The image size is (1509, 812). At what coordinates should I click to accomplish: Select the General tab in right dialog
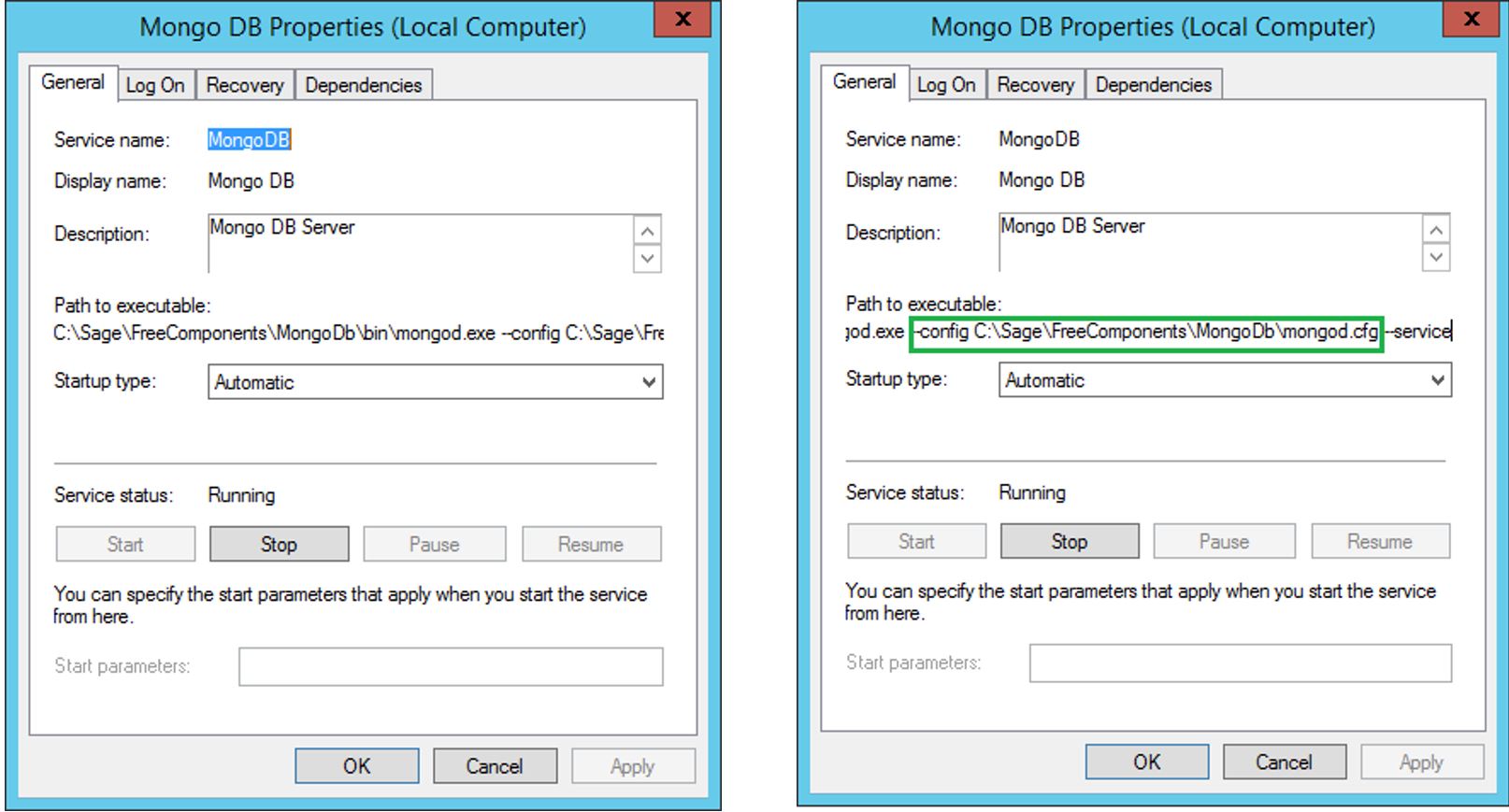(864, 82)
